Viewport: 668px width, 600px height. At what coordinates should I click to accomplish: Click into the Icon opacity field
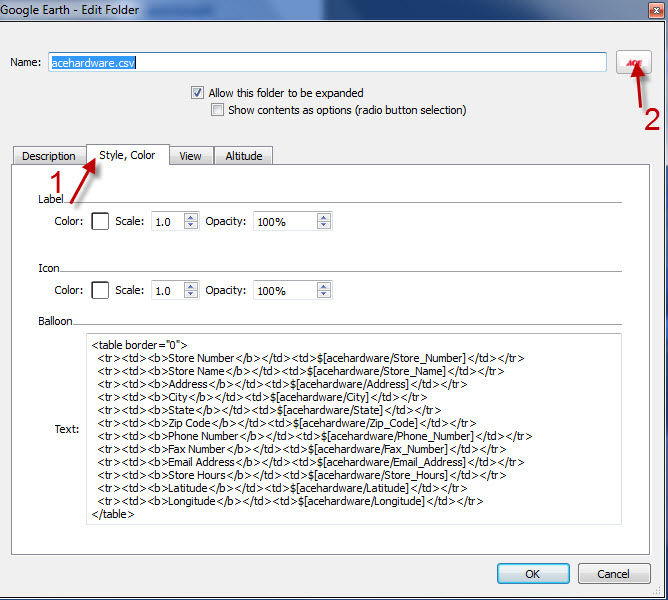tap(285, 291)
